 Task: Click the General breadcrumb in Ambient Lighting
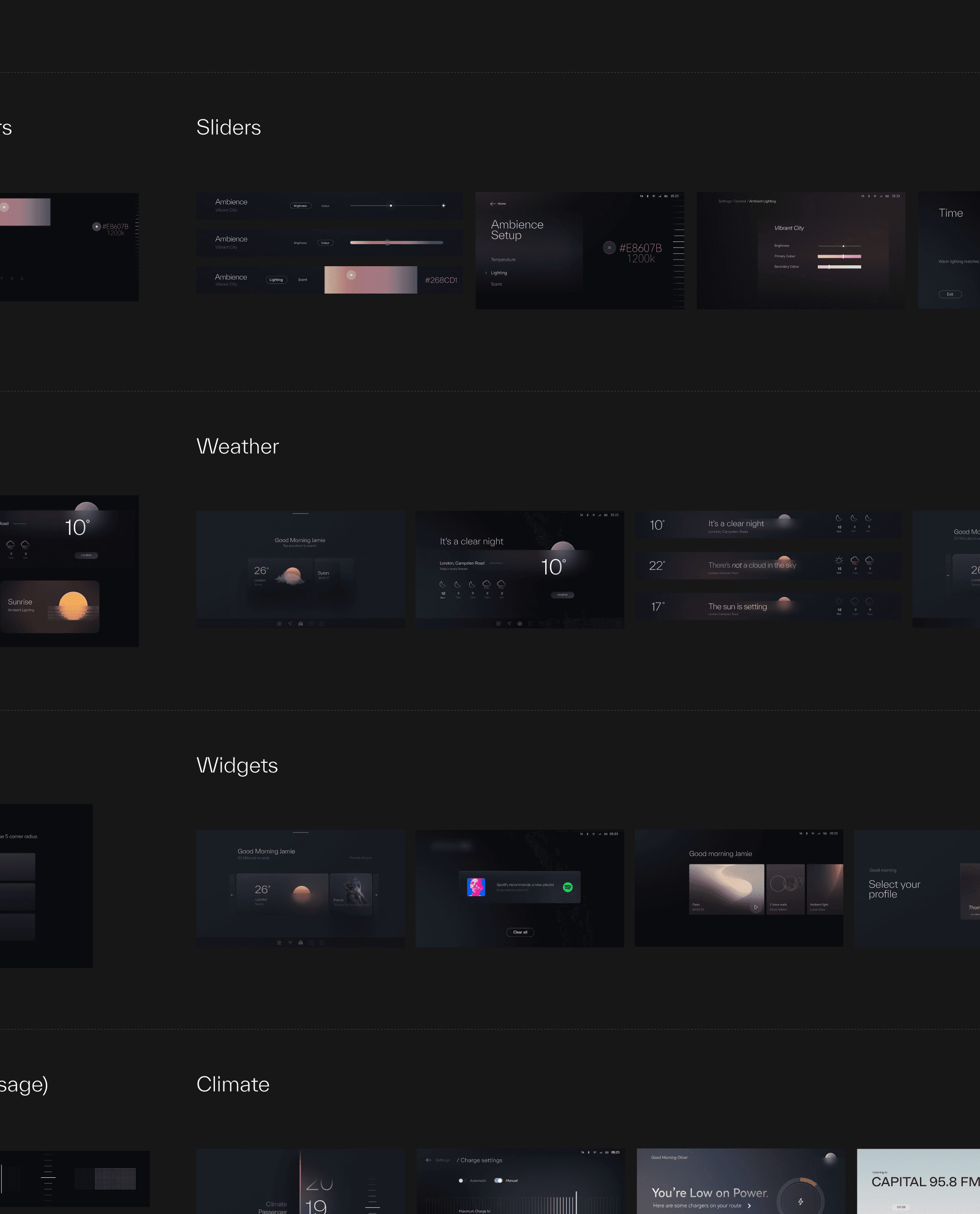[740, 201]
